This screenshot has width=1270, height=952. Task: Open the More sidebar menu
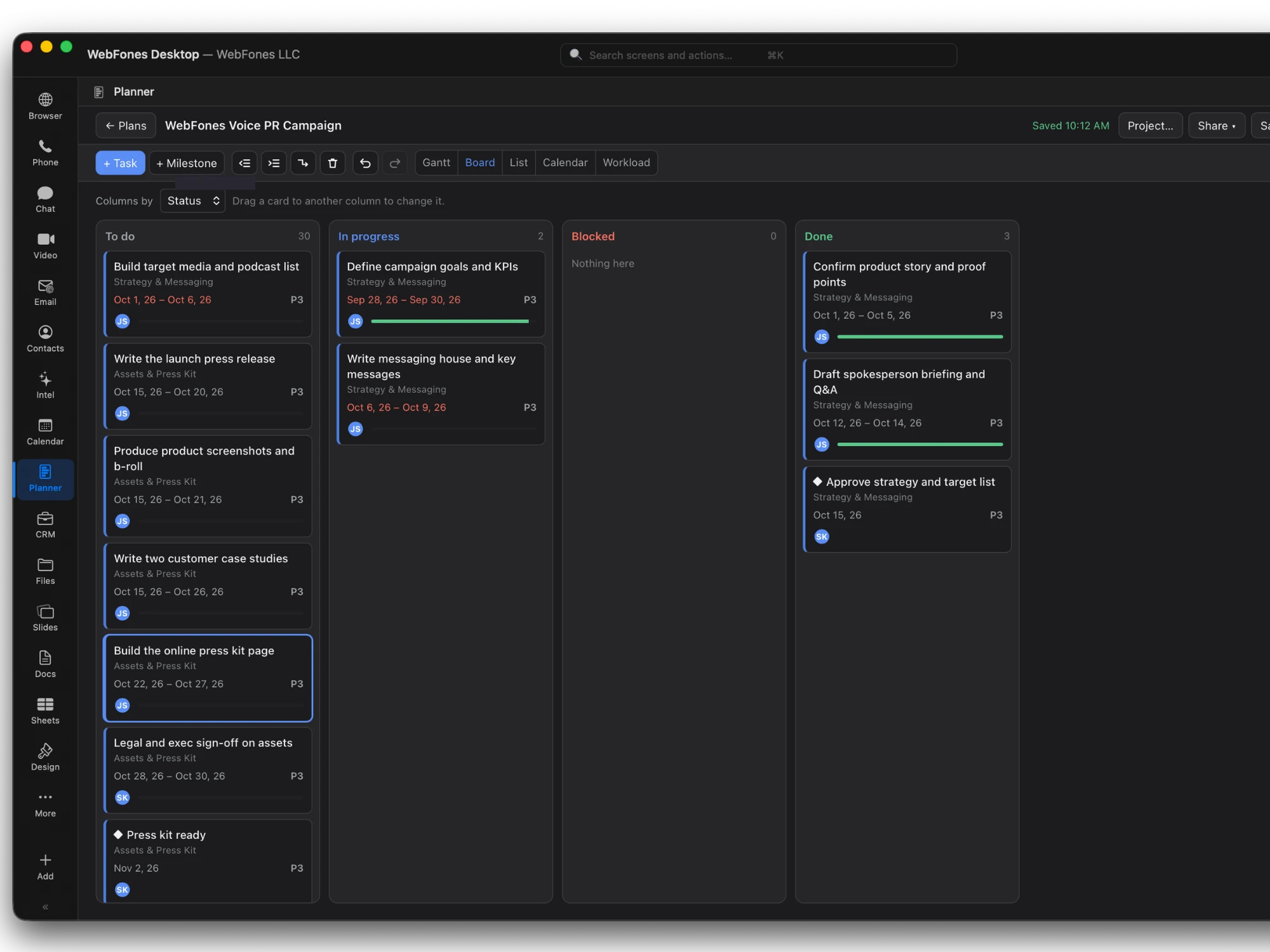coord(45,804)
